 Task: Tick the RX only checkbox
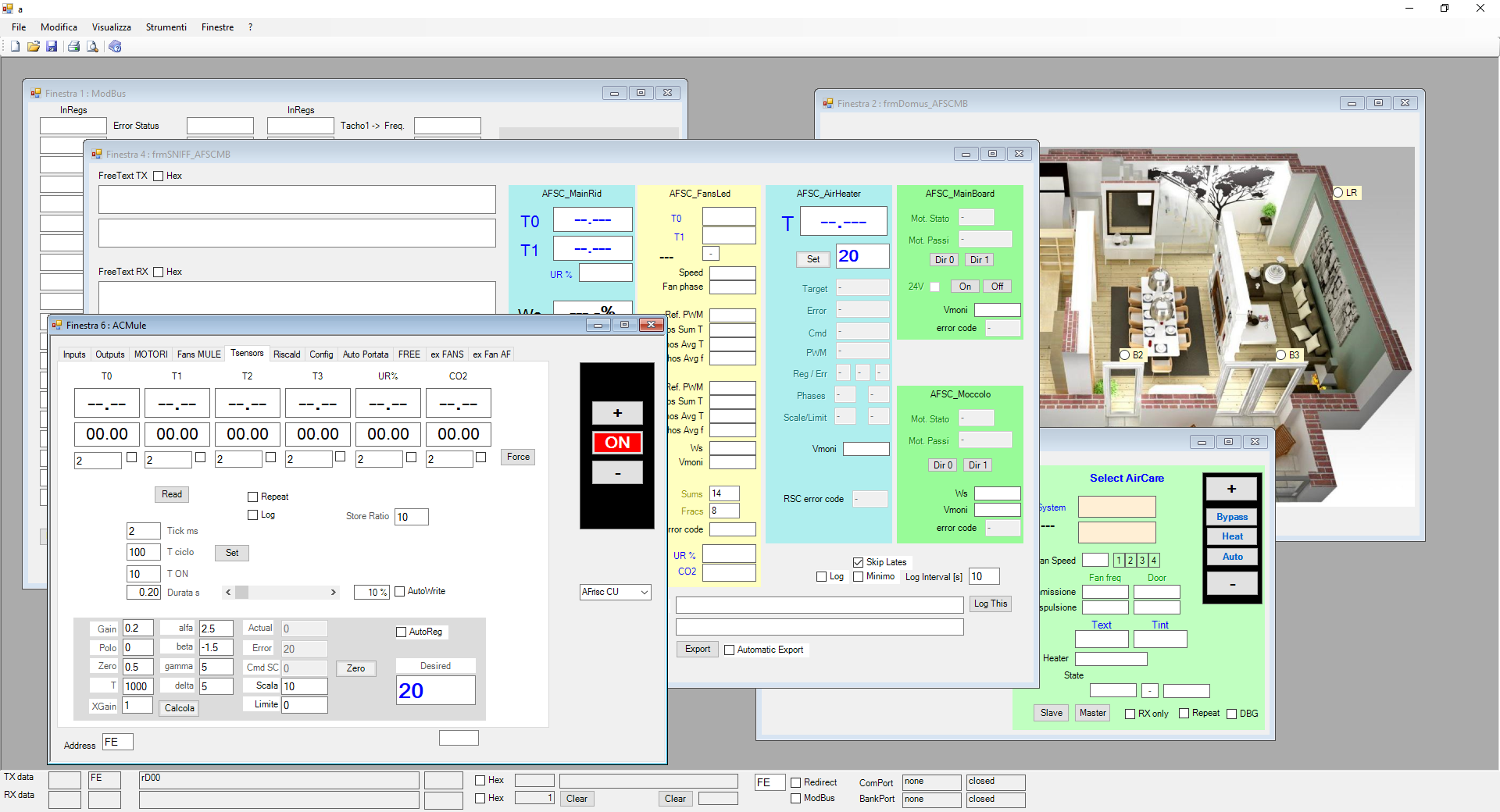pos(1130,714)
